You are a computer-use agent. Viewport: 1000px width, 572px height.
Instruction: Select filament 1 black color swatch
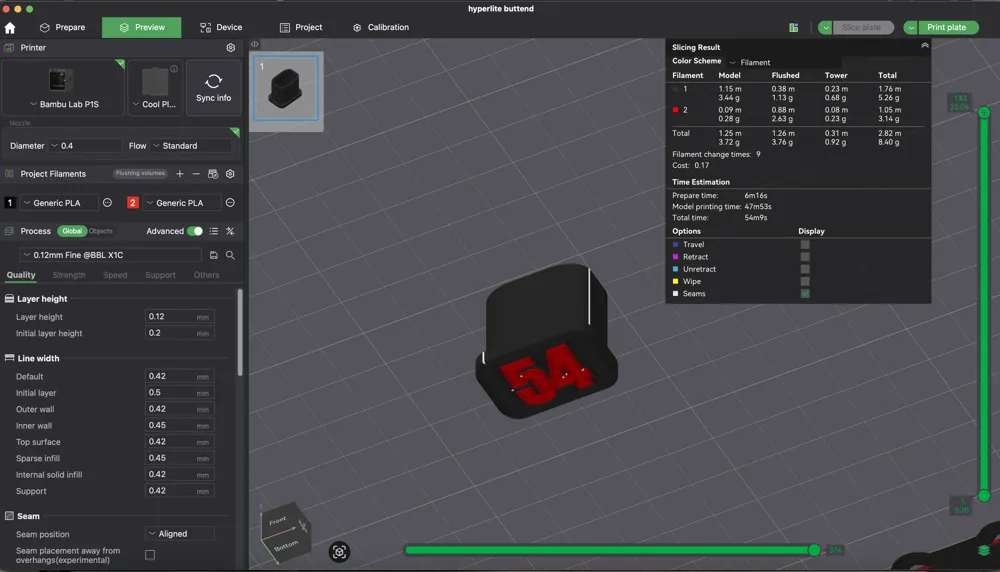point(10,203)
